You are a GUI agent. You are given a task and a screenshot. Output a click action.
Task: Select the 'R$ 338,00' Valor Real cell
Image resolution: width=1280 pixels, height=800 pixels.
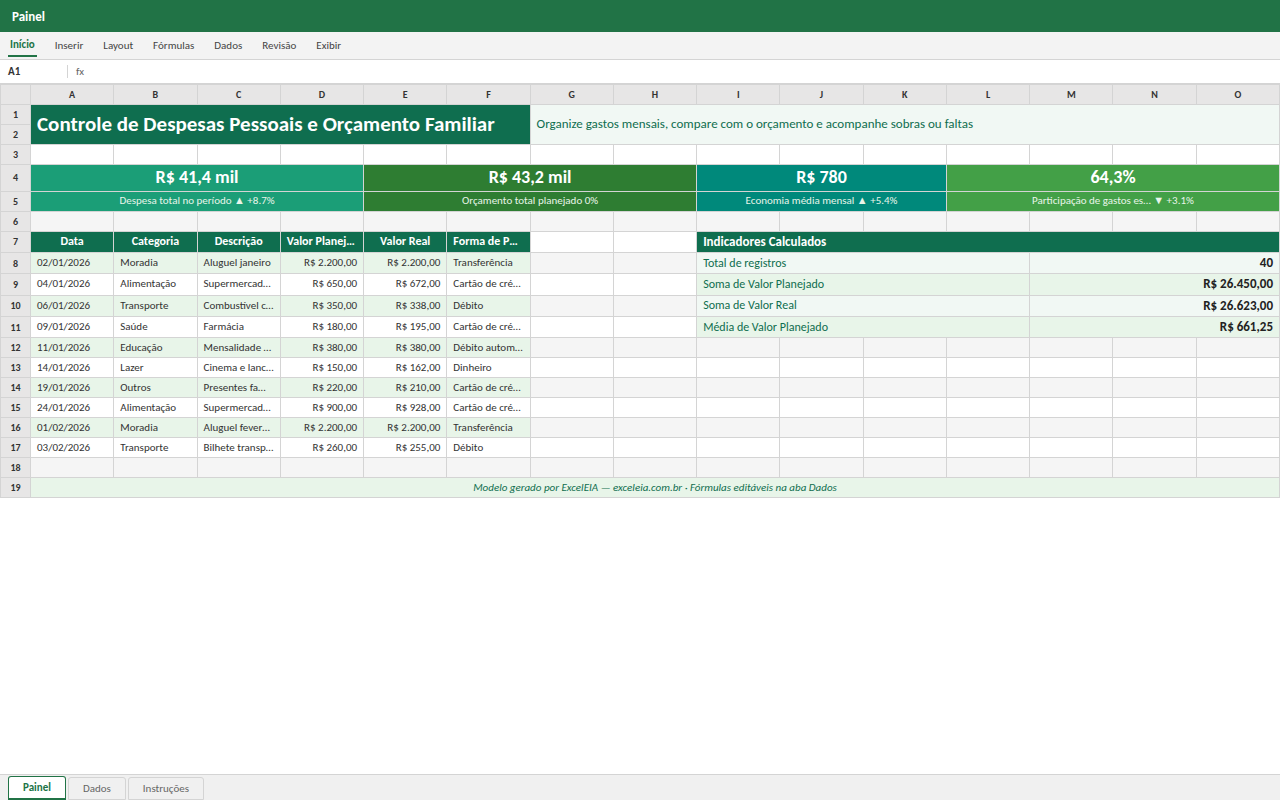405,306
